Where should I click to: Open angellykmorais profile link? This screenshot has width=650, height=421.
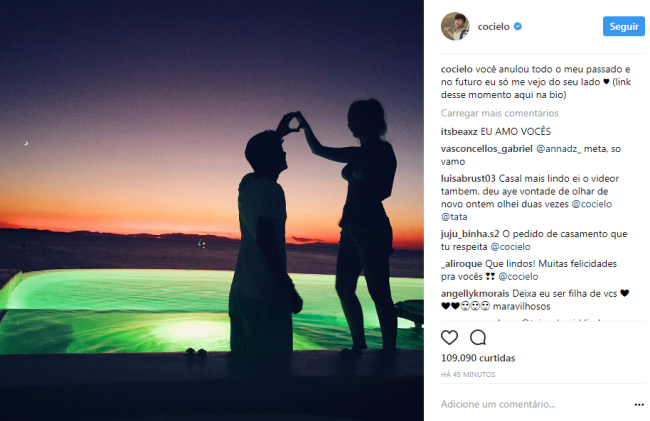[475, 294]
